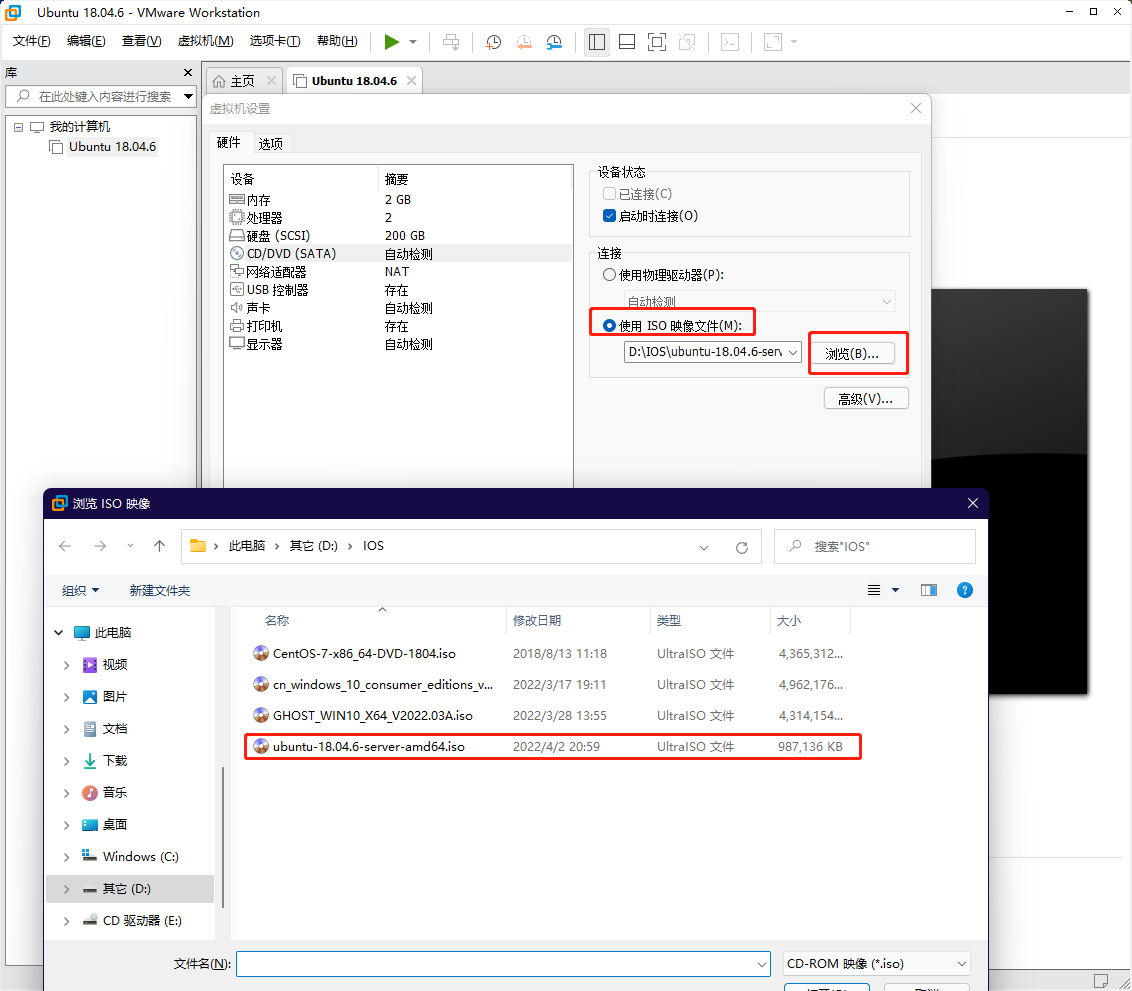Click the stretch guest display icon
The height and width of the screenshot is (991, 1132).
(772, 42)
